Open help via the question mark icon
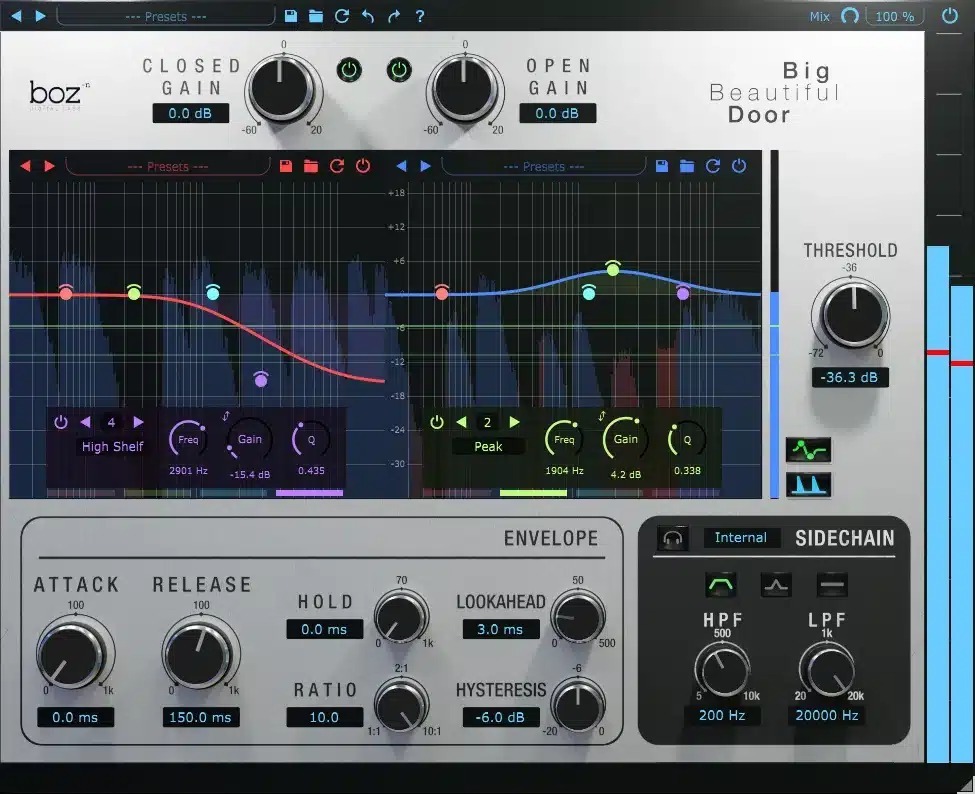975x794 pixels. (x=418, y=15)
